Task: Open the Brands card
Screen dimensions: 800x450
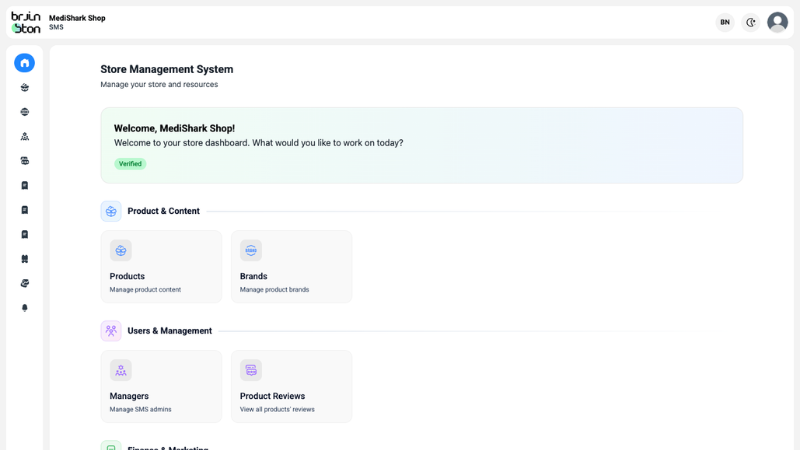Action: [x=291, y=267]
